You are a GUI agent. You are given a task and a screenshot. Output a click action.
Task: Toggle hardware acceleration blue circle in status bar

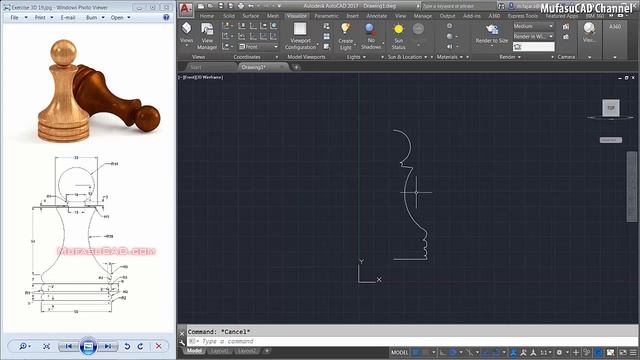click(598, 352)
